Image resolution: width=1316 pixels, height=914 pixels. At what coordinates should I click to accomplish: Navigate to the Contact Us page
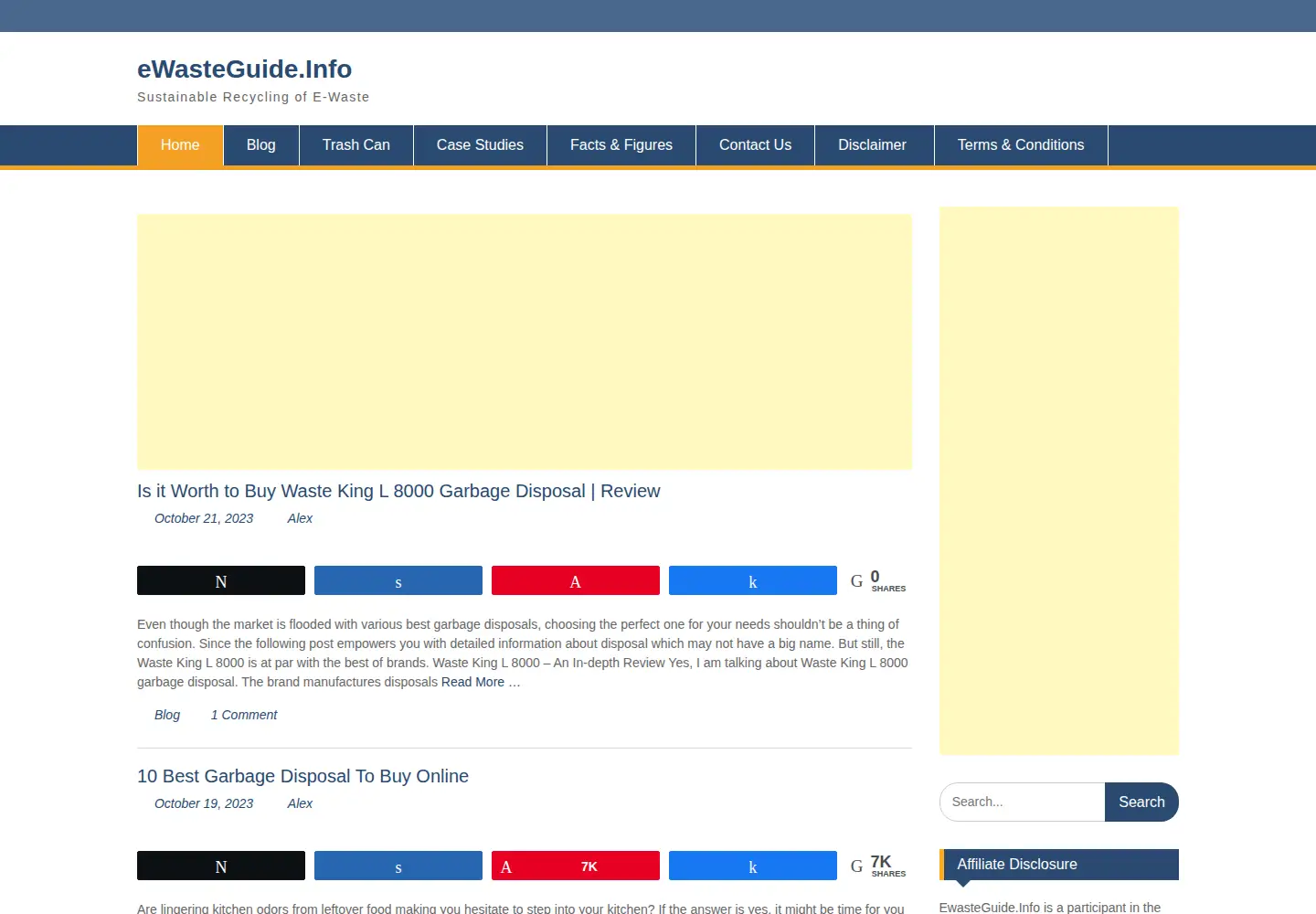755,145
